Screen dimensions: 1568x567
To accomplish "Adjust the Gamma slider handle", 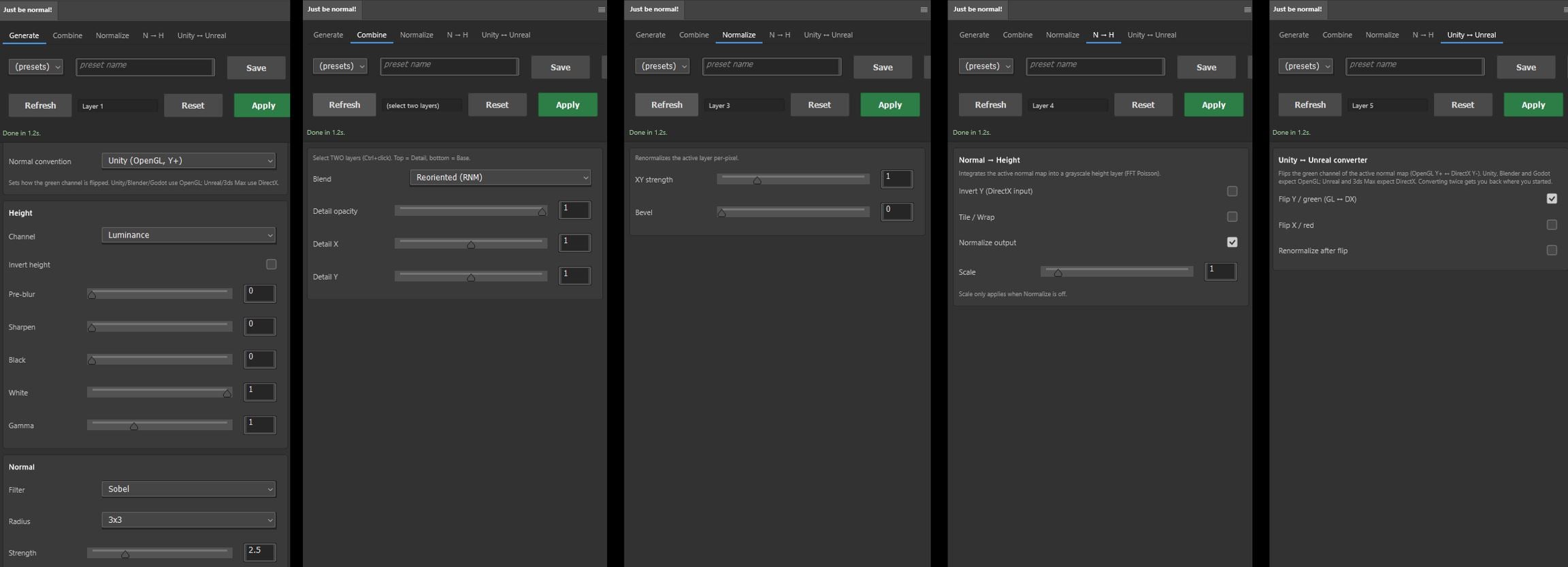I will pyautogui.click(x=134, y=426).
